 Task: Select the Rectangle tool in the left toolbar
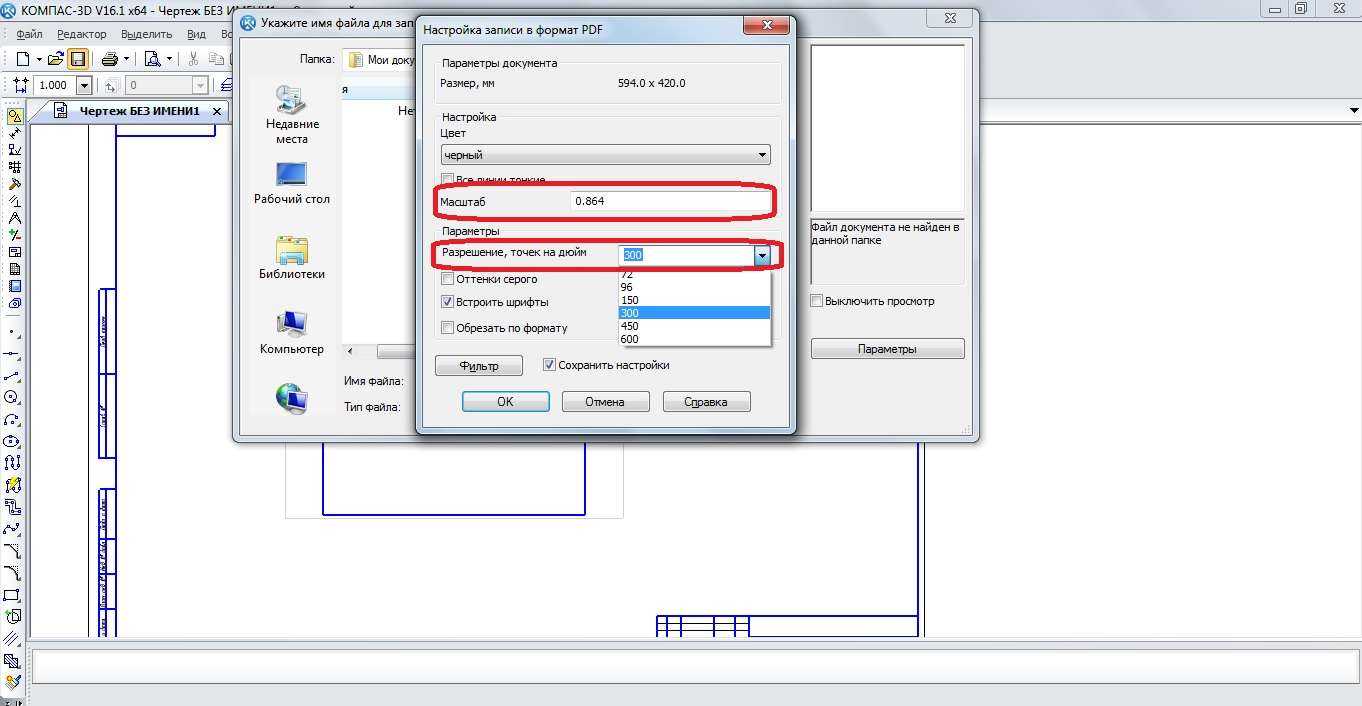(x=13, y=595)
